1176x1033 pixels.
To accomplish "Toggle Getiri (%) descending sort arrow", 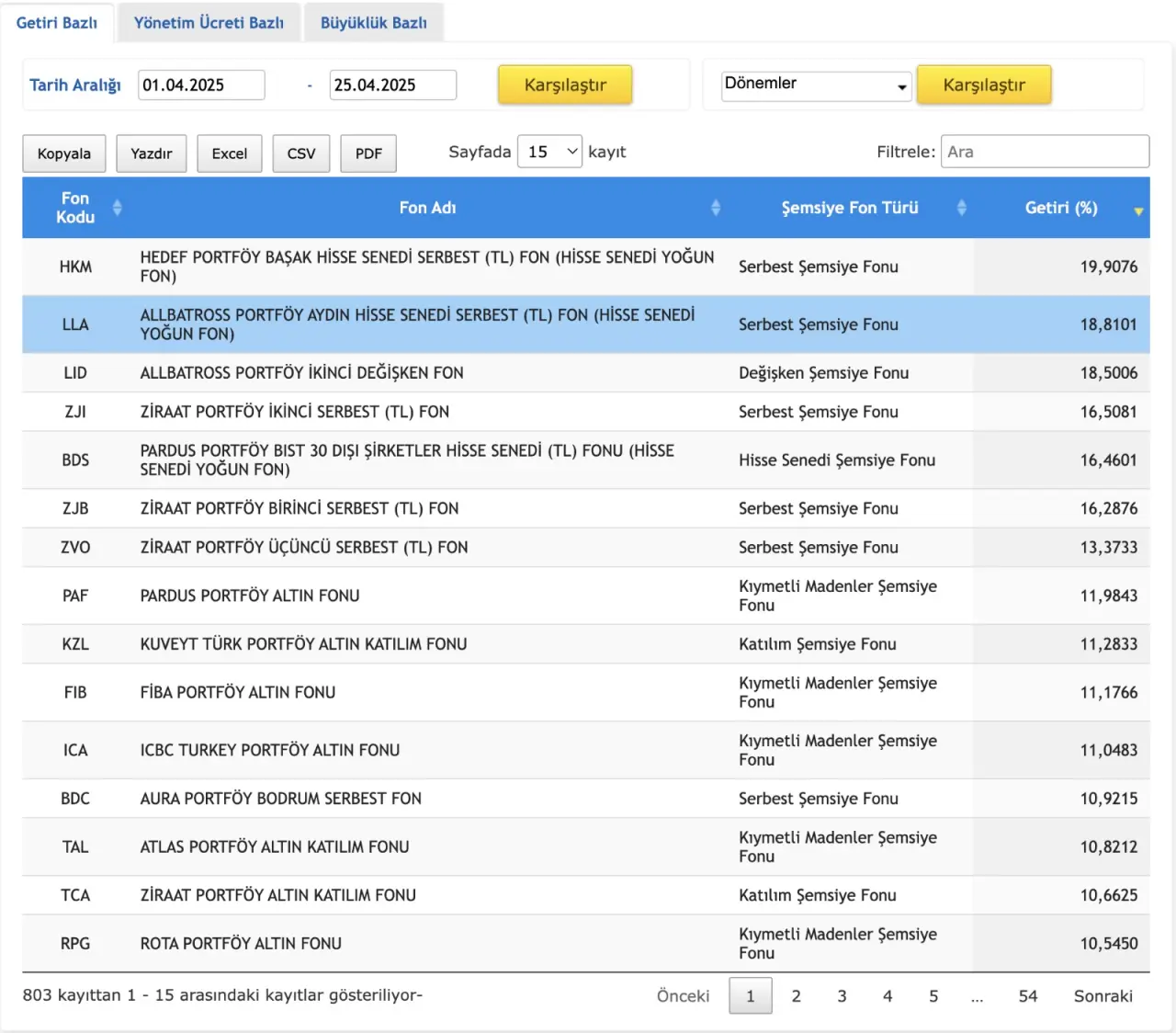I will point(1138,210).
